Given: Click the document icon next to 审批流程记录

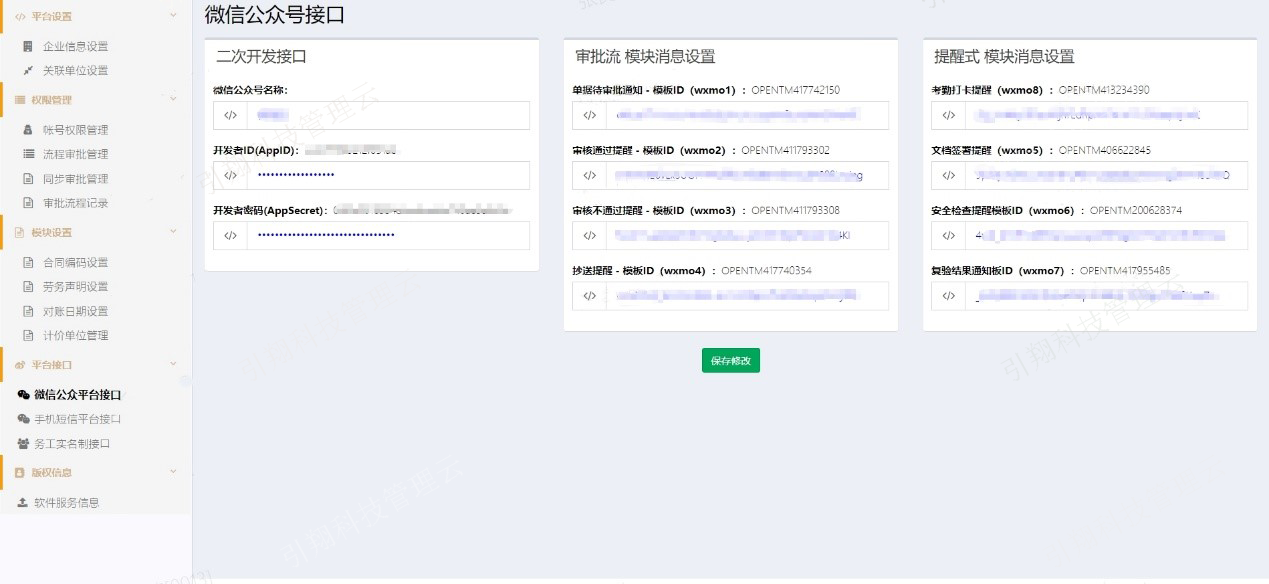Looking at the screenshot, I should (28, 203).
